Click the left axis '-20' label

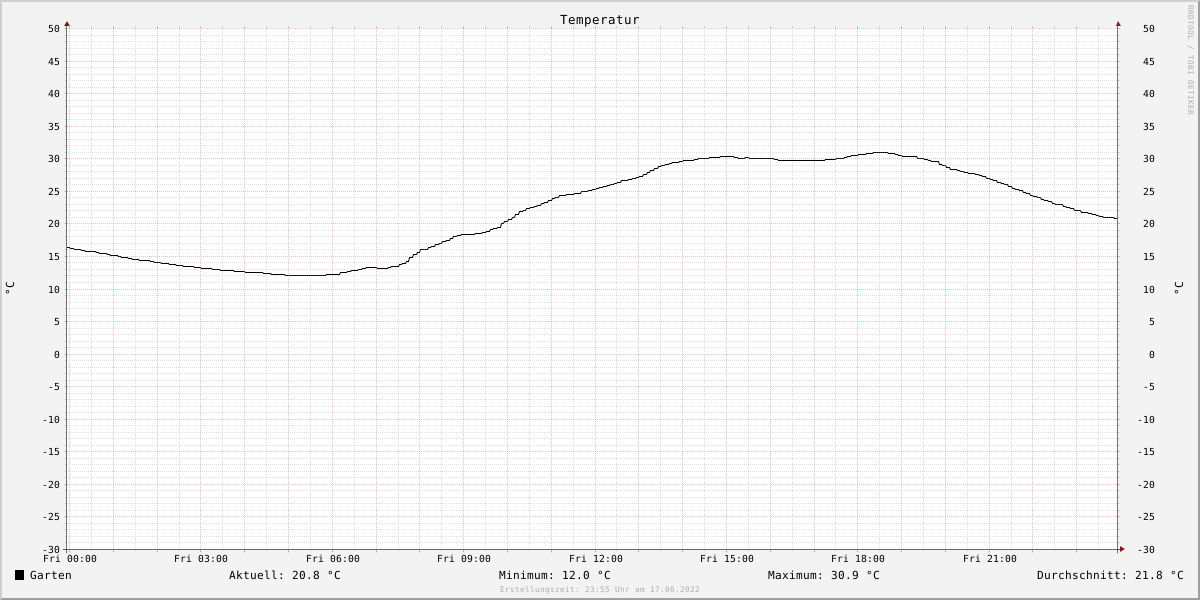click(x=51, y=485)
